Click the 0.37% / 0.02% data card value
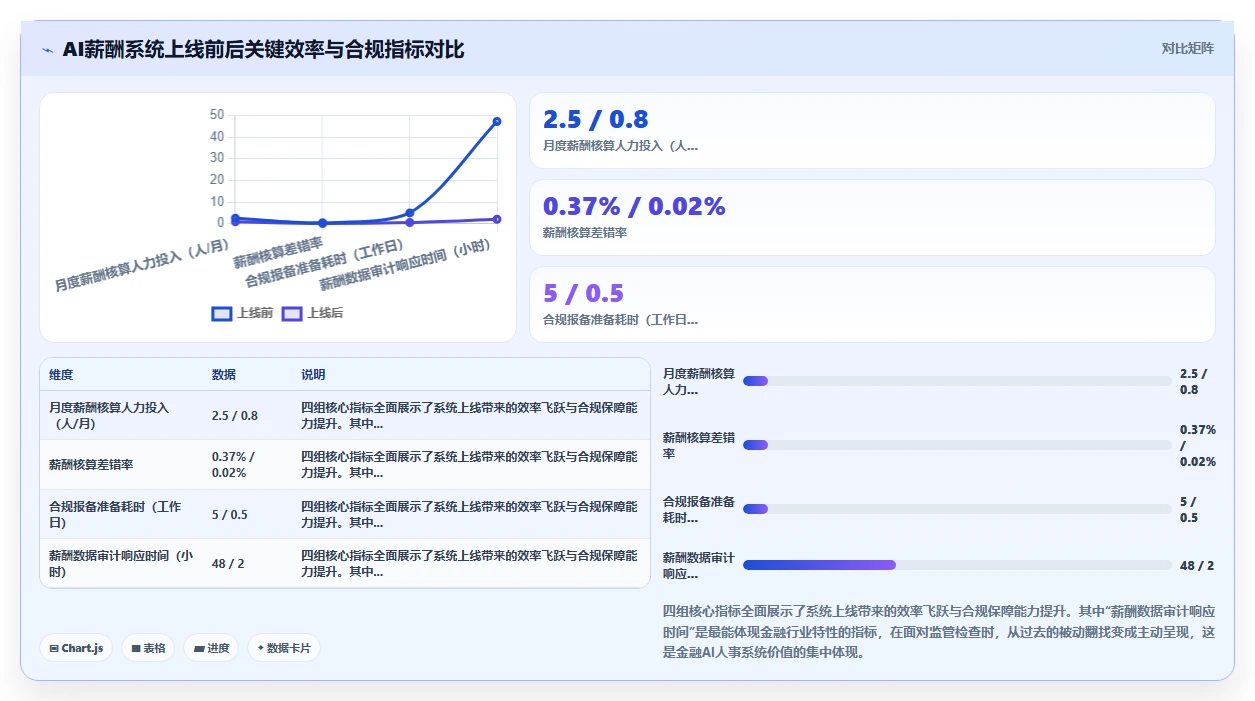This screenshot has width=1255, height=701. (634, 206)
